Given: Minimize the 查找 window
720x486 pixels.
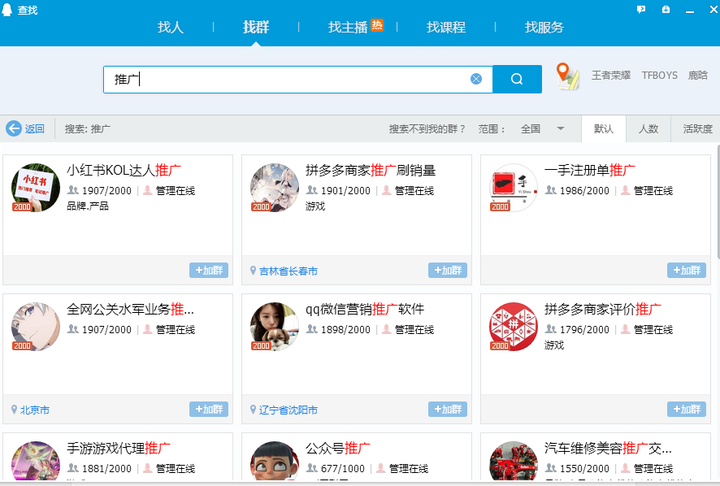Looking at the screenshot, I should click(x=689, y=10).
